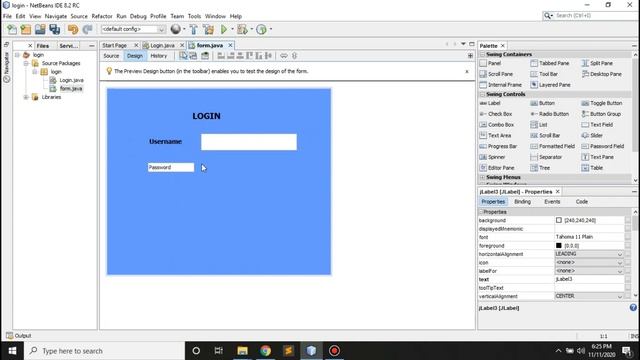Pick the Combo Box component in Palette
The height and width of the screenshot is (360, 640).
click(x=496, y=124)
